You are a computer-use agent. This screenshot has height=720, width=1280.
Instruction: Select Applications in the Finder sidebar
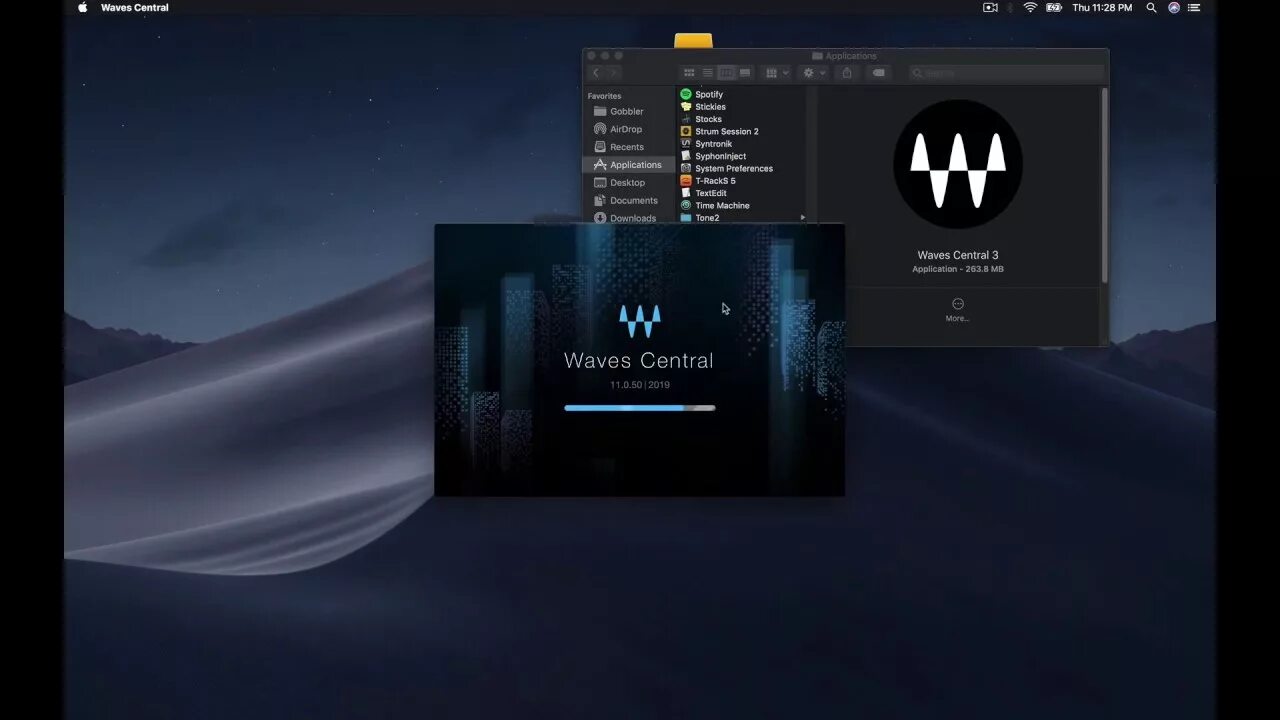[629, 165]
